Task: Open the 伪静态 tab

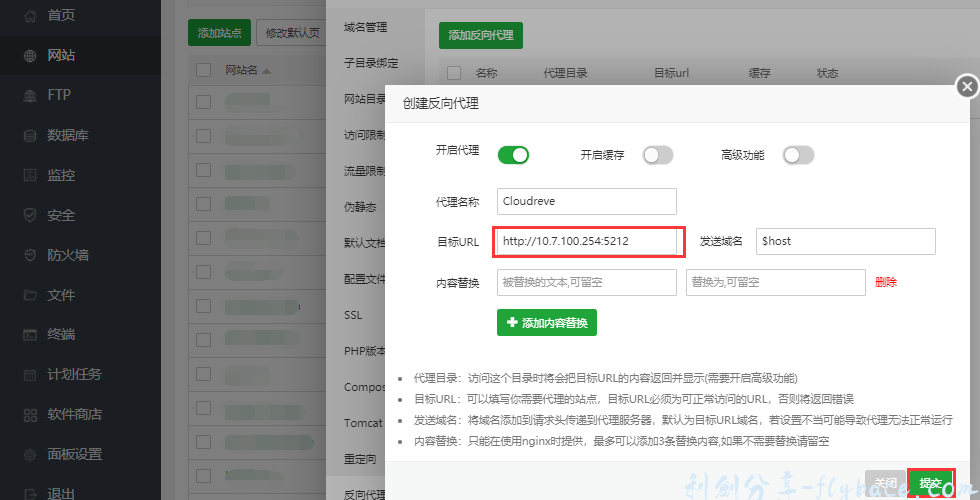Action: point(360,207)
